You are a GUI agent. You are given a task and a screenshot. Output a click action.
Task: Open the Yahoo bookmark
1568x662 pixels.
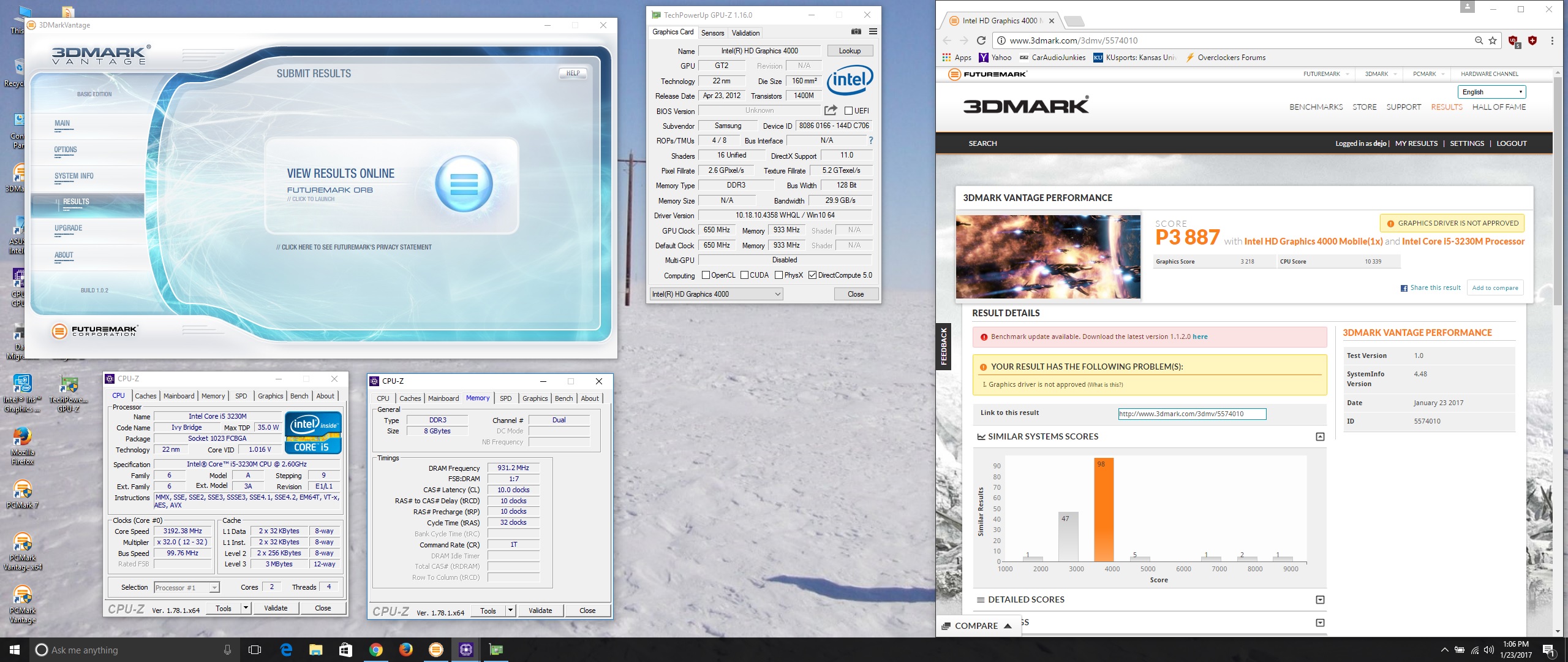[x=995, y=58]
